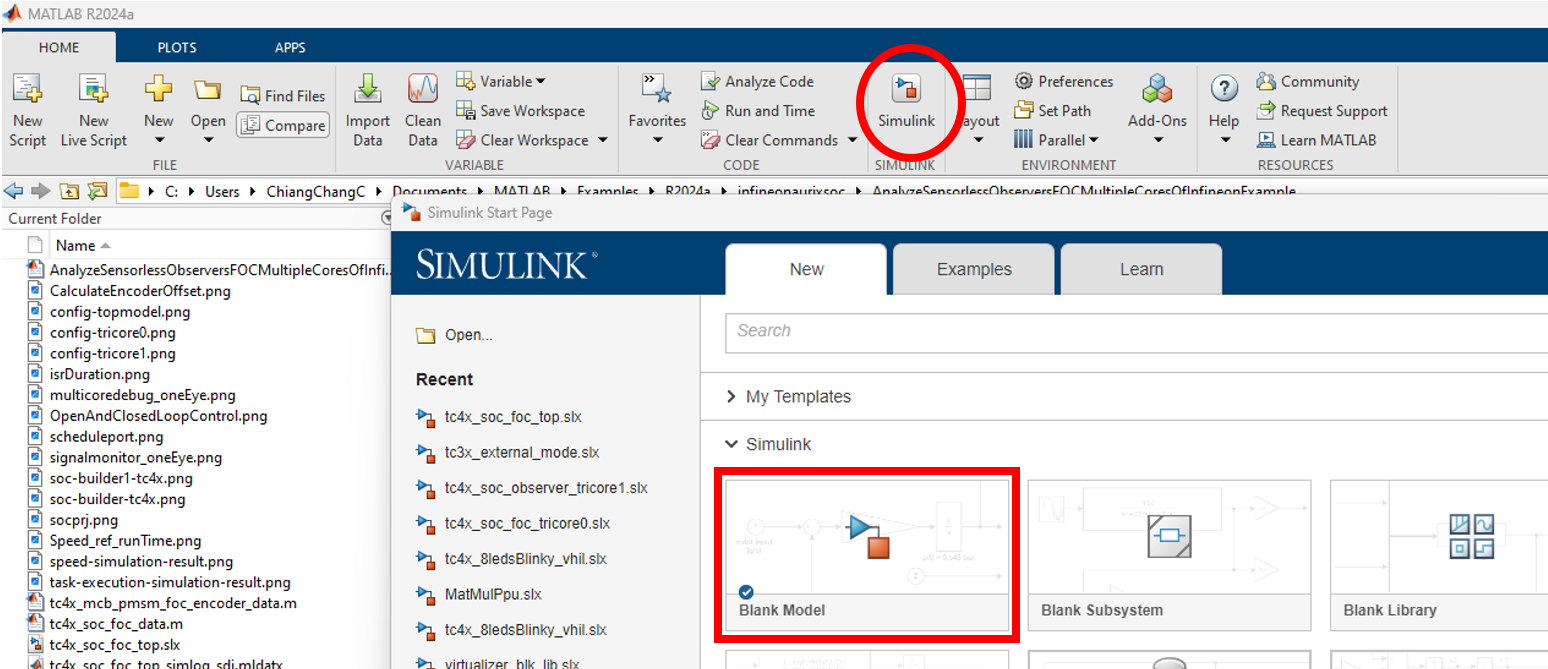The height and width of the screenshot is (669, 1548).
Task: Switch to the New tab in Simulink Start Page
Action: pos(806,269)
